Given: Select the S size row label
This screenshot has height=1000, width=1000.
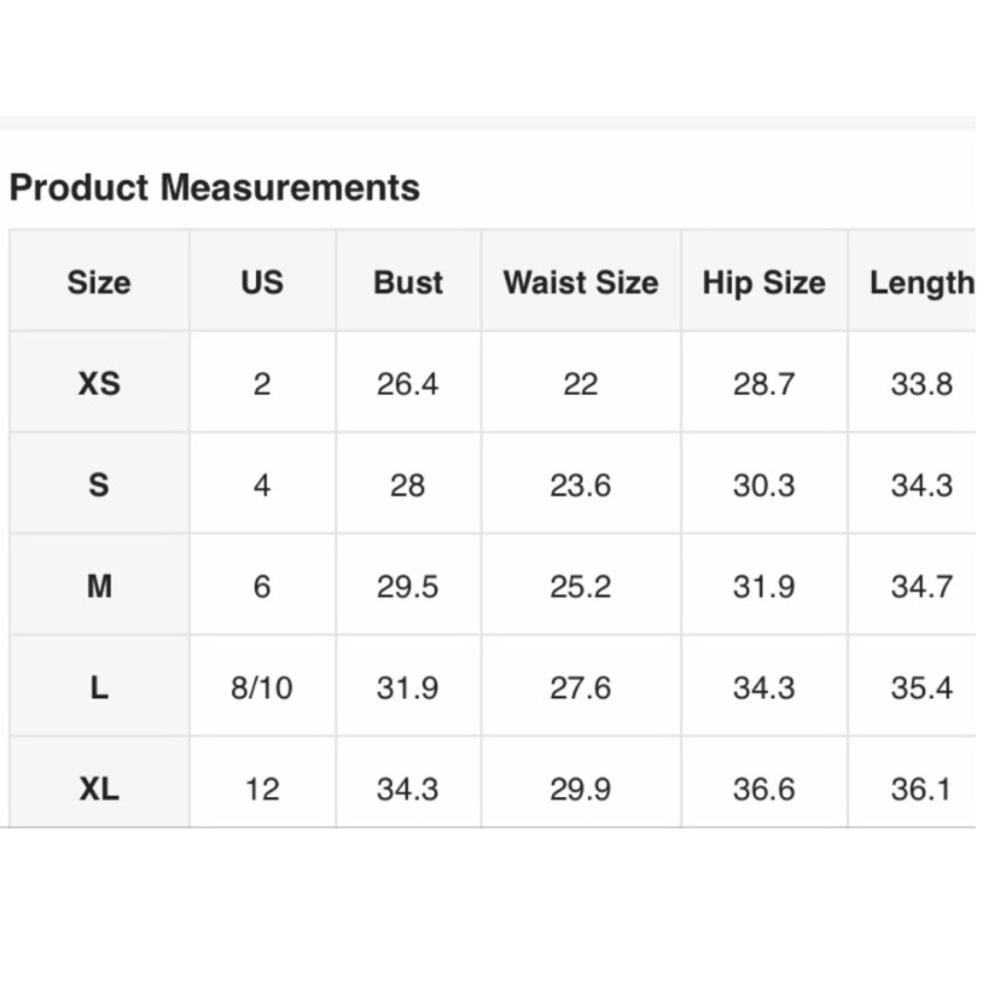Looking at the screenshot, I should point(99,485).
